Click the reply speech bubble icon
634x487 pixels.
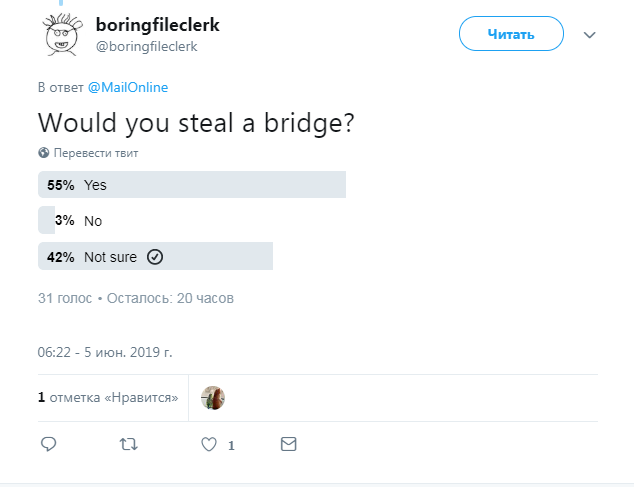tap(48, 443)
